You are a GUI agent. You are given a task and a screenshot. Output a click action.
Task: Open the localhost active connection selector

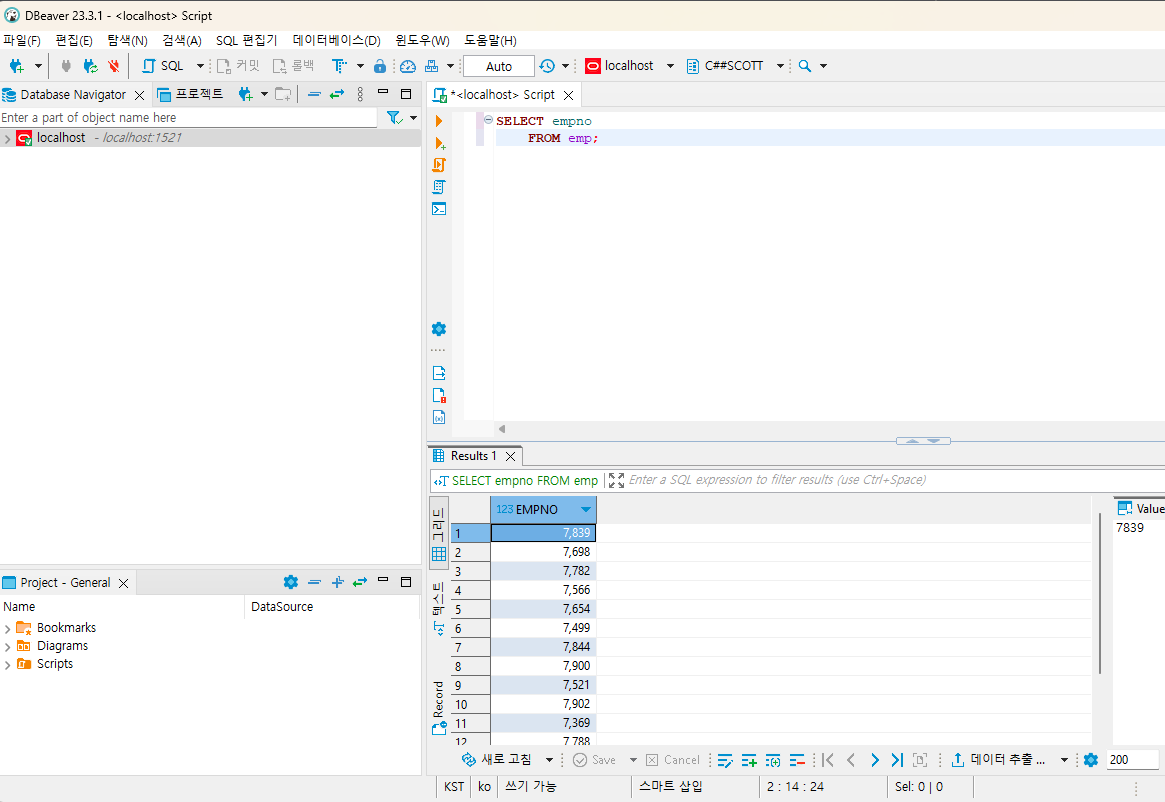click(629, 66)
